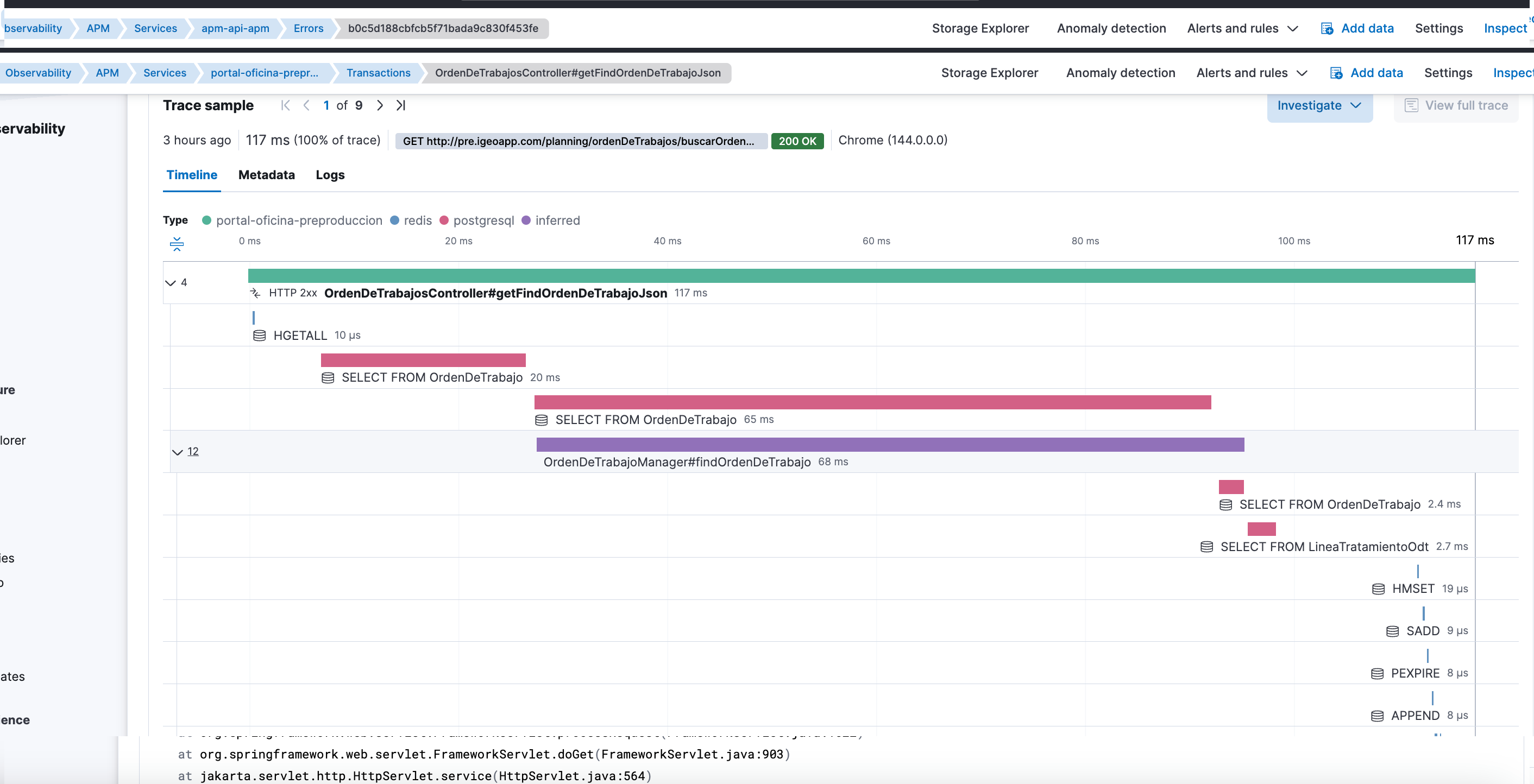The height and width of the screenshot is (784, 1534).
Task: Click the OrdenDeTrabajoManager#findOrdenDeTrabajo label
Action: coord(676,463)
